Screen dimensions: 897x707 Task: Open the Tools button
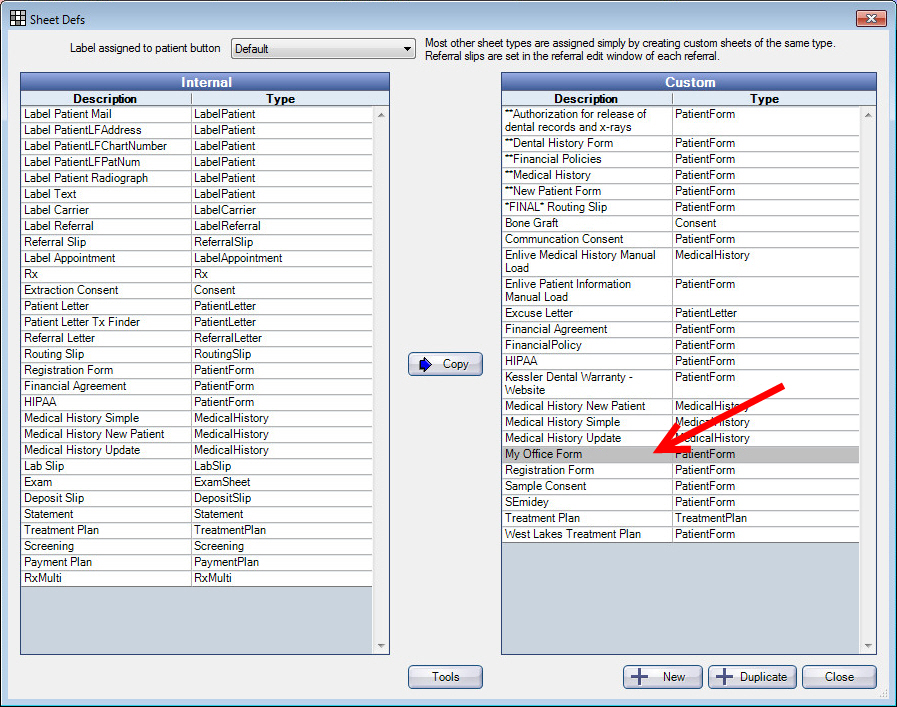[x=445, y=677]
